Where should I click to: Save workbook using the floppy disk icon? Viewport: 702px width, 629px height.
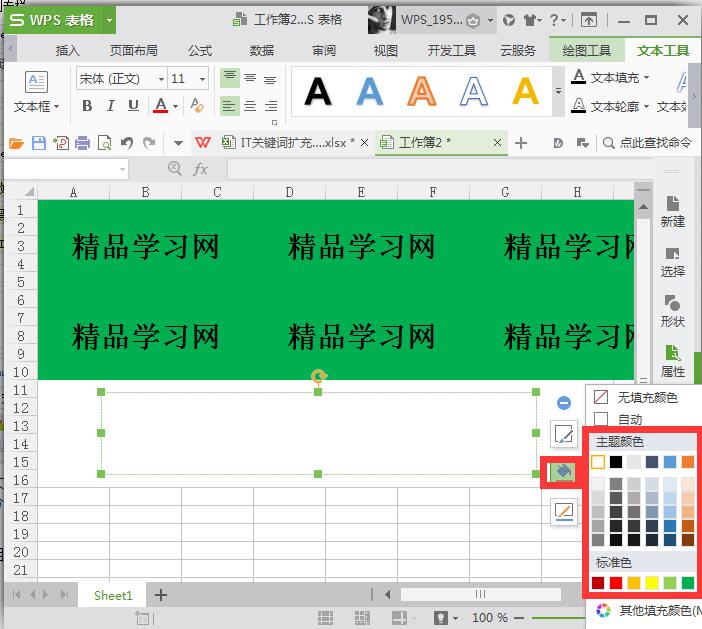coord(39,143)
